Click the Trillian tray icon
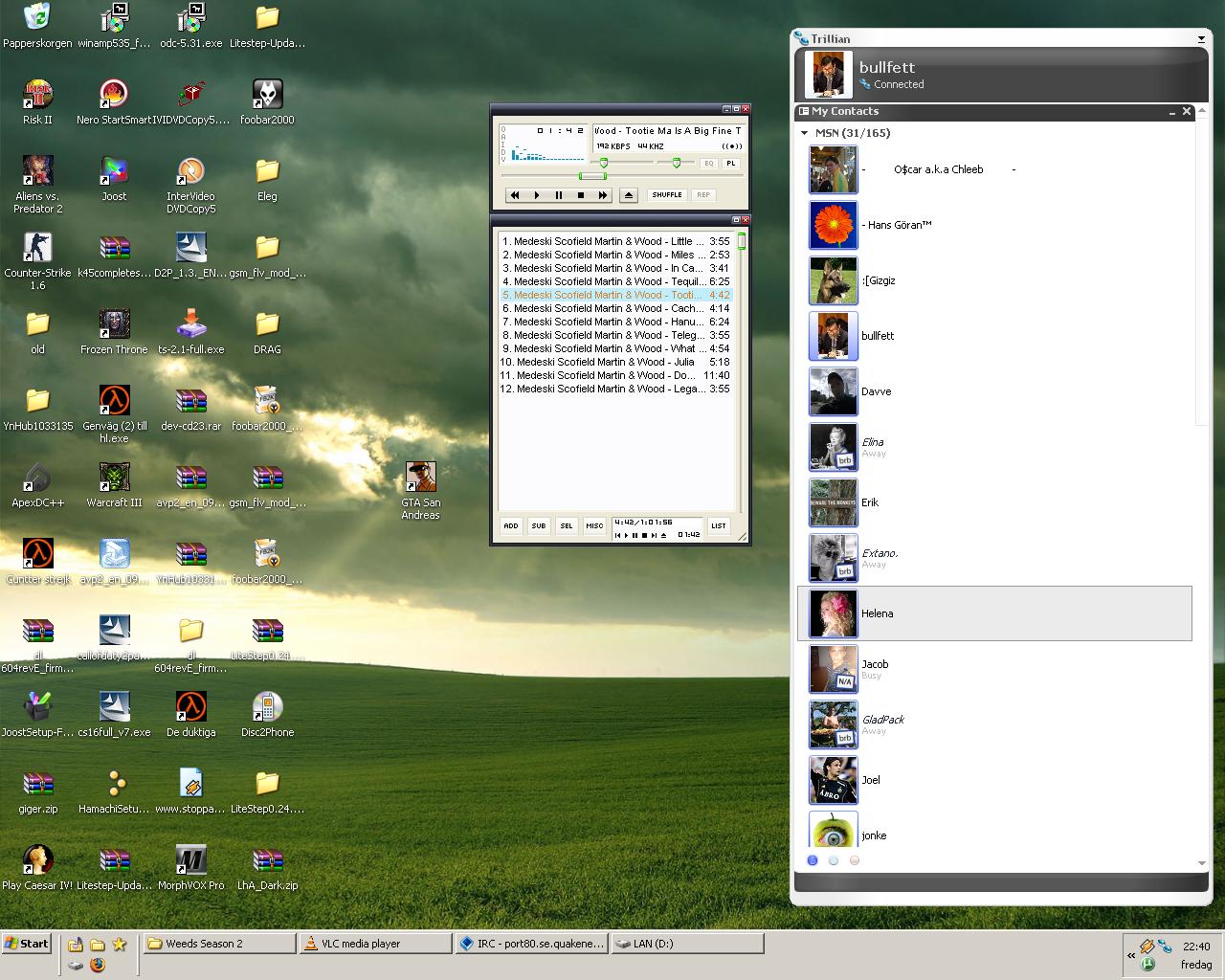1225x980 pixels. point(1165,947)
